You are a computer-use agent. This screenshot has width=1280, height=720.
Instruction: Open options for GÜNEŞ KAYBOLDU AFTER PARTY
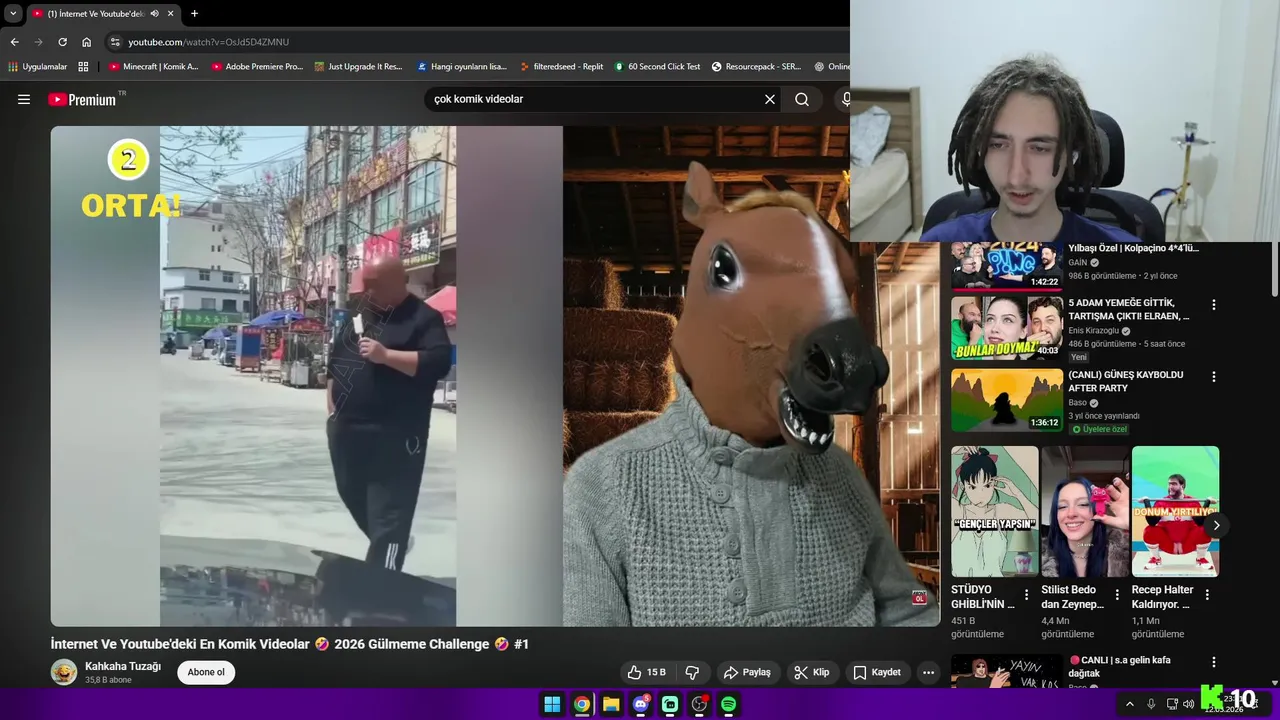(x=1214, y=377)
